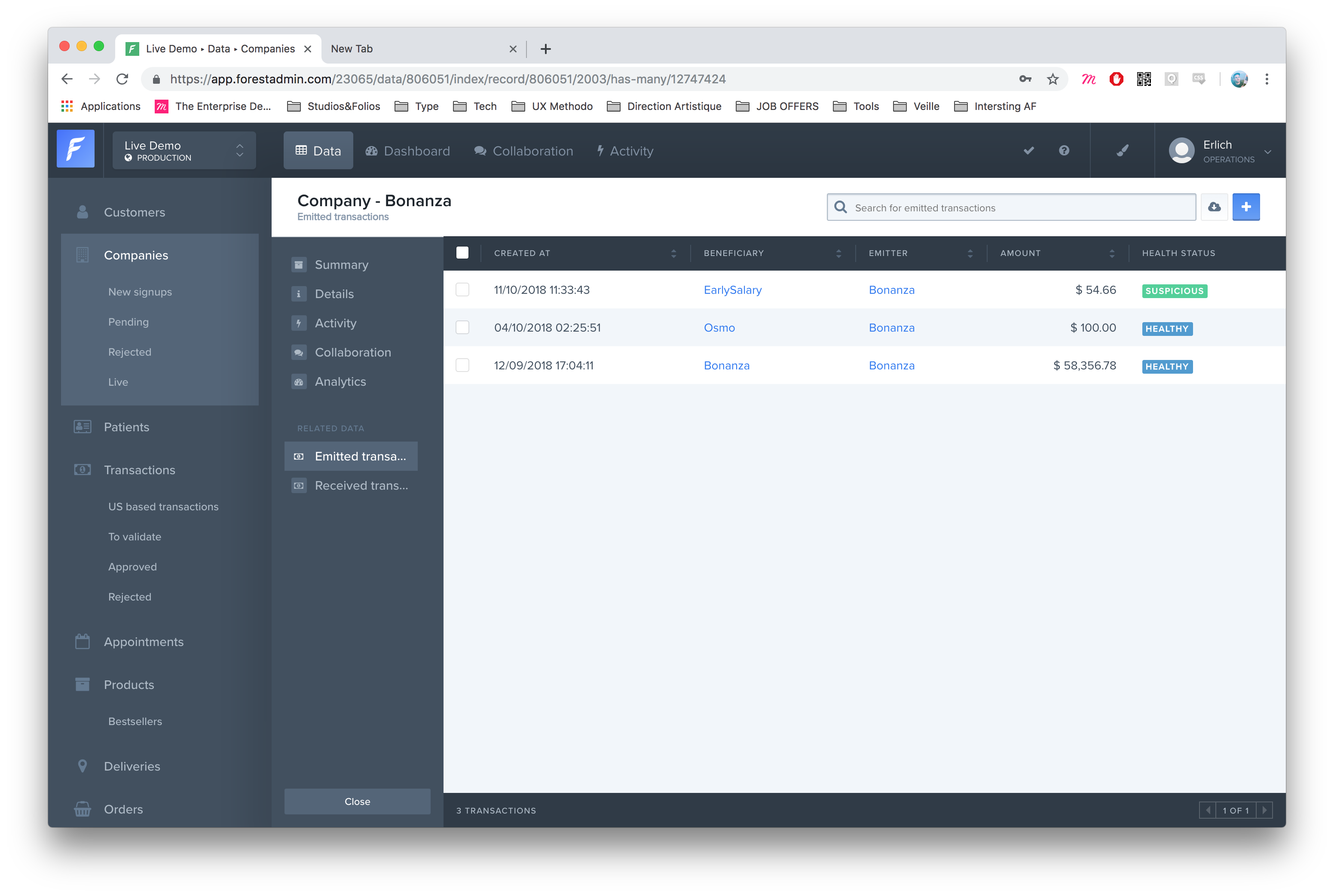Sort by the Amount column arrows

(x=1111, y=253)
